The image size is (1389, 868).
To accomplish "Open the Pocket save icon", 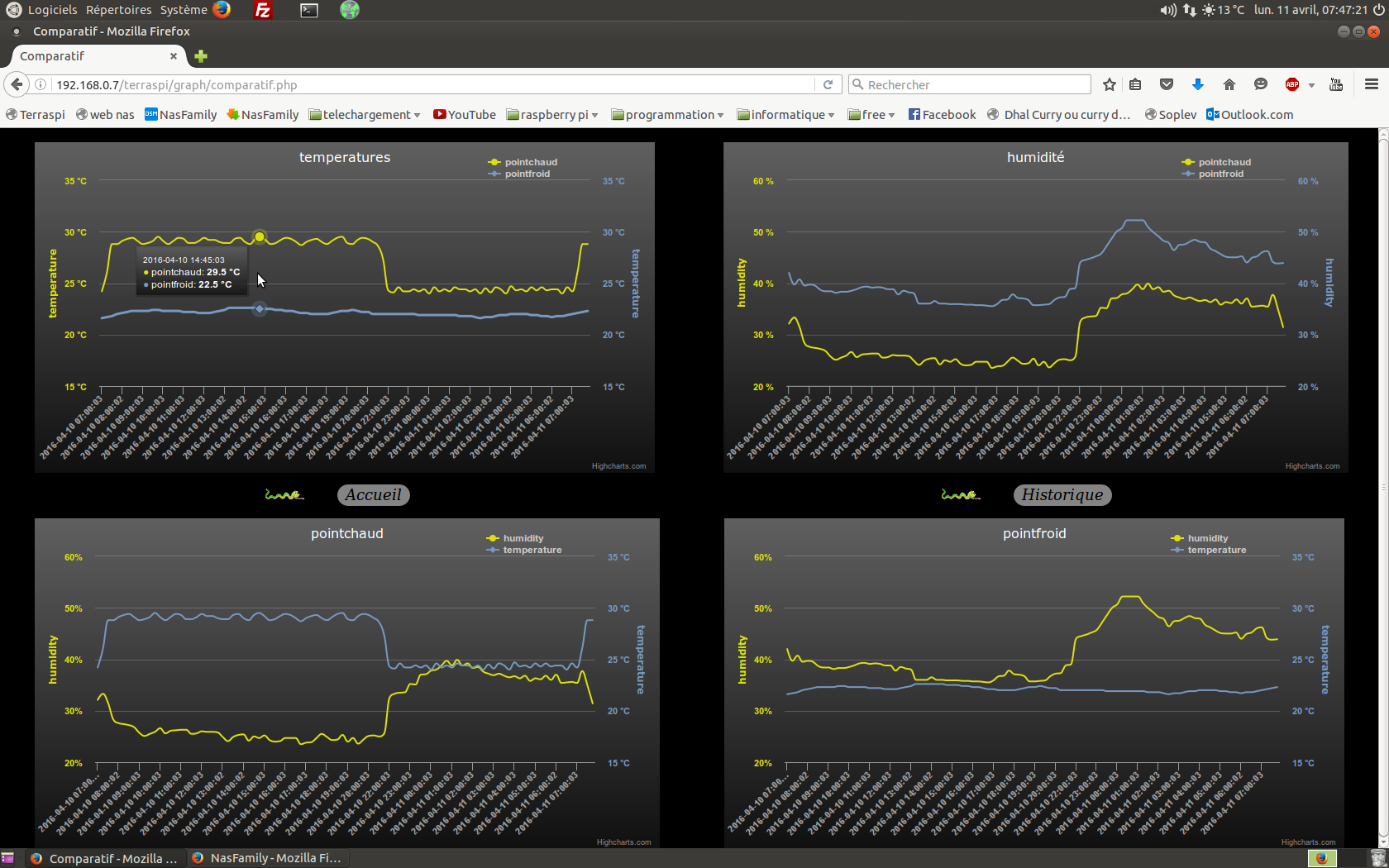I will (1167, 84).
